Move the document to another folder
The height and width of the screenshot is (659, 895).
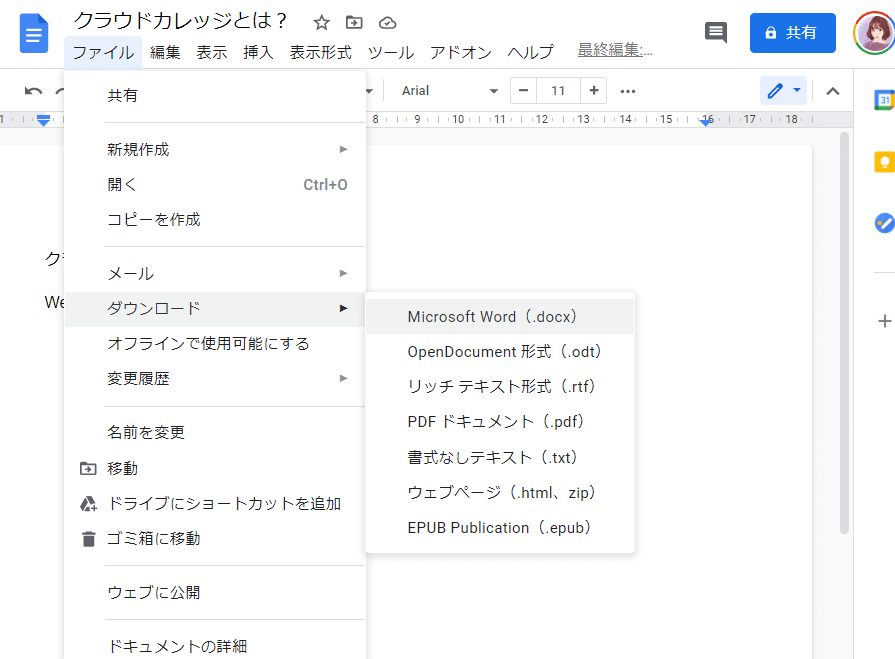pos(354,20)
